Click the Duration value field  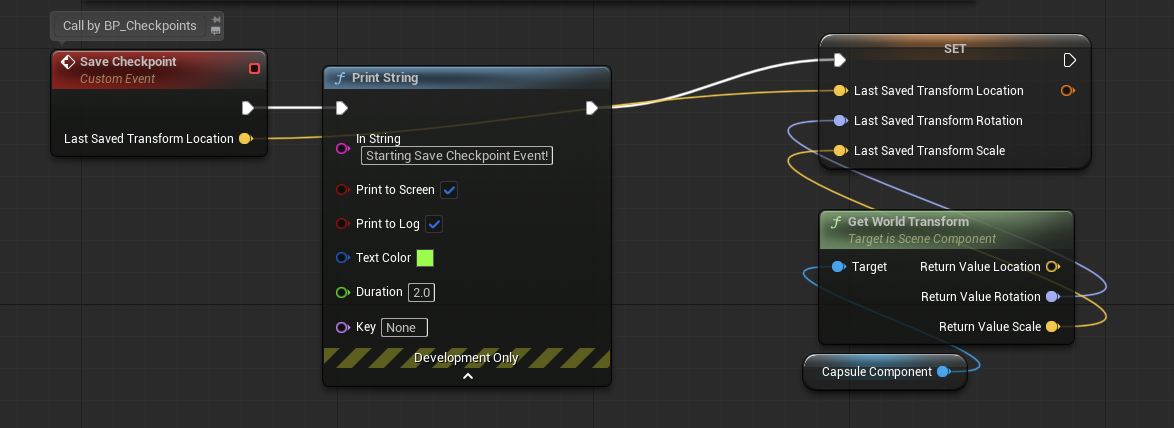pos(422,293)
